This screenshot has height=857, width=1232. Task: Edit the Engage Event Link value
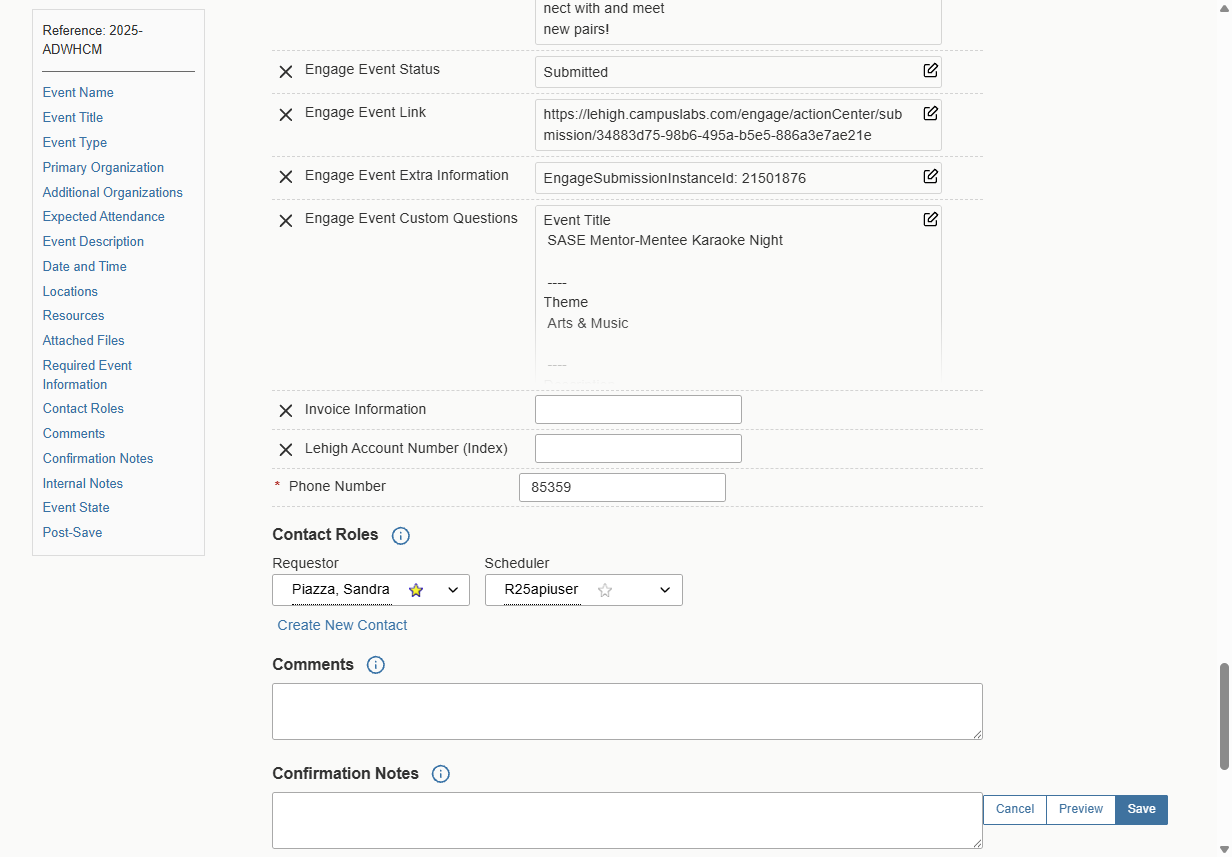[x=930, y=113]
